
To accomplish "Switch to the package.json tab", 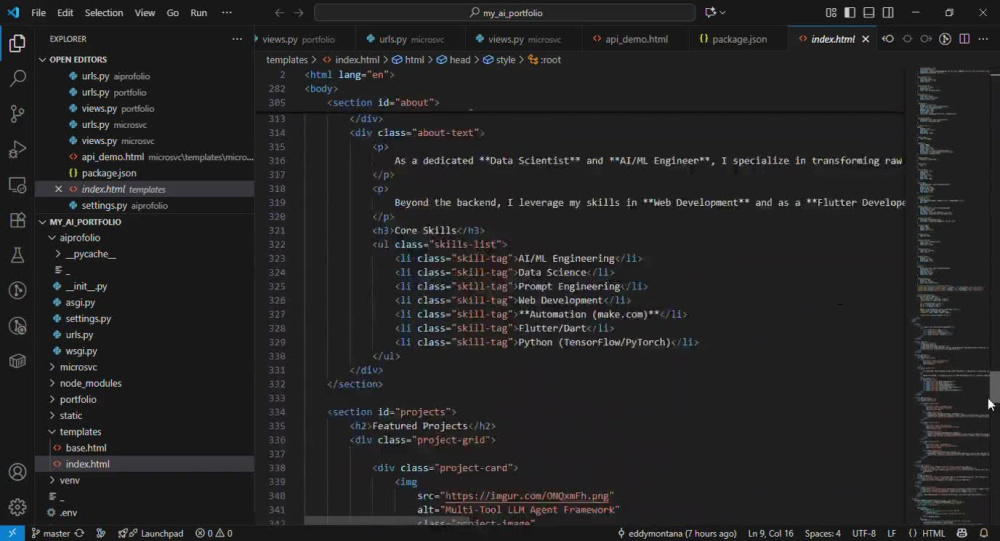I will coord(733,39).
